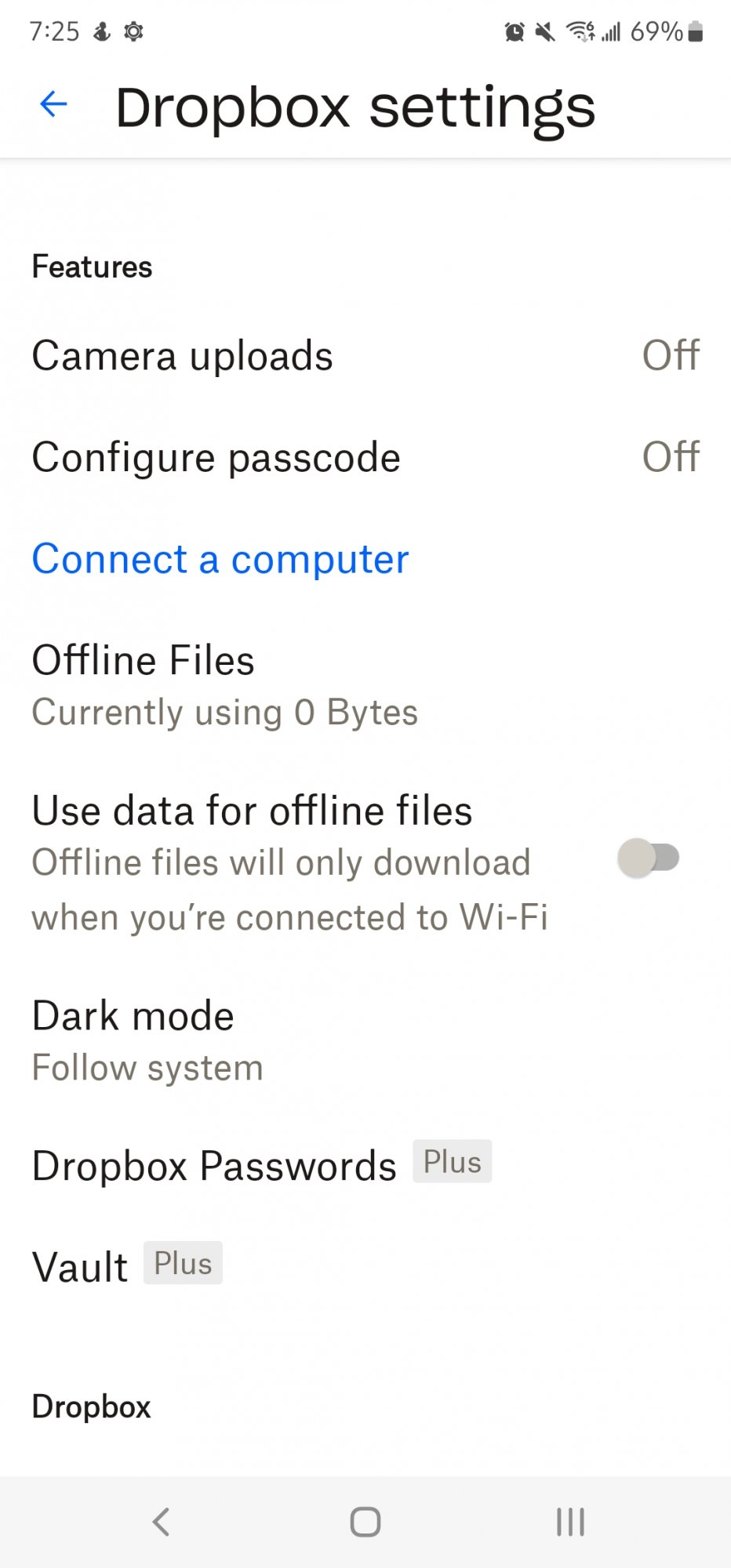Toggle Use data for offline files switch
The height and width of the screenshot is (1568, 731).
tap(648, 858)
